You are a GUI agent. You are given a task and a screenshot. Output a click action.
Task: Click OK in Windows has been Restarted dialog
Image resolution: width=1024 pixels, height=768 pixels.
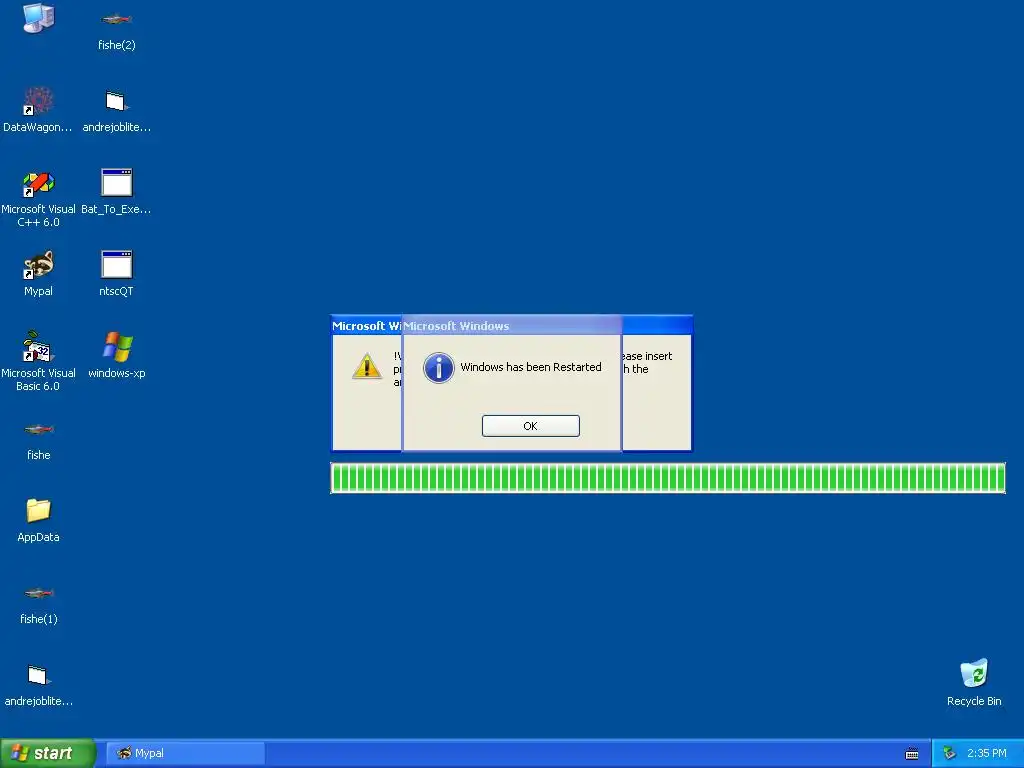(x=530, y=426)
